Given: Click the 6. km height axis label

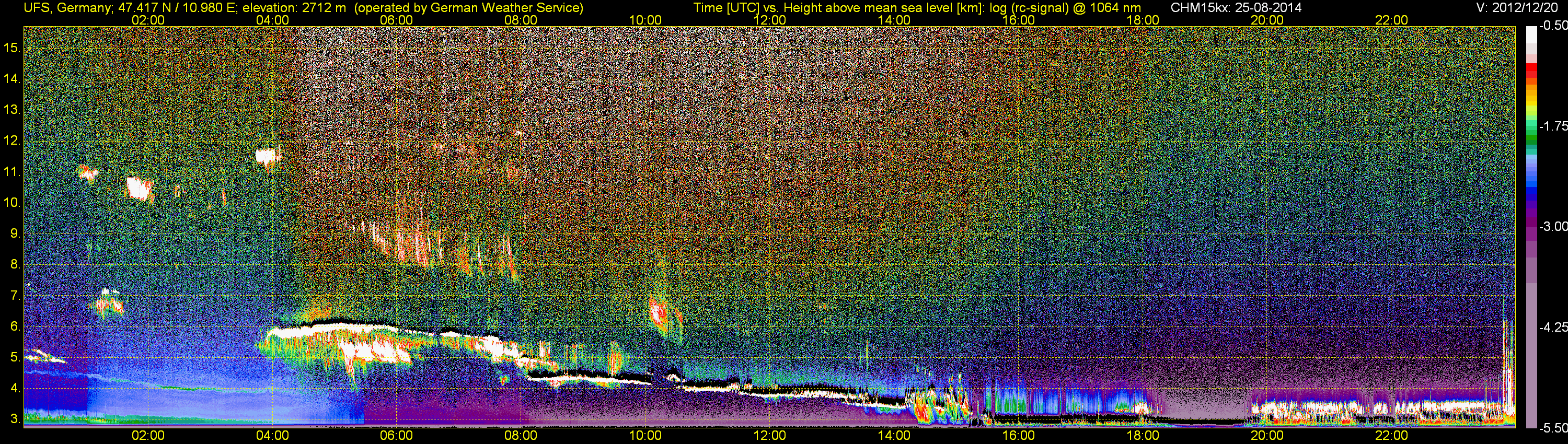Looking at the screenshot, I should [x=16, y=326].
